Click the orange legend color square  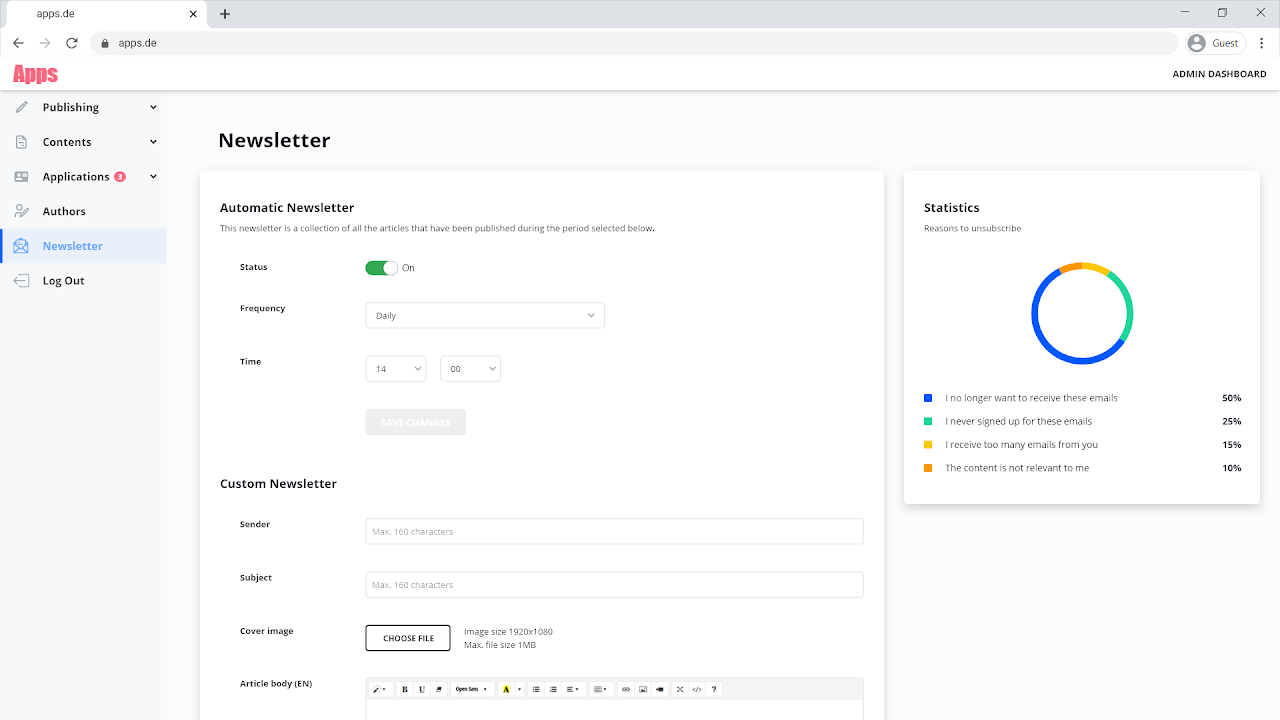928,468
